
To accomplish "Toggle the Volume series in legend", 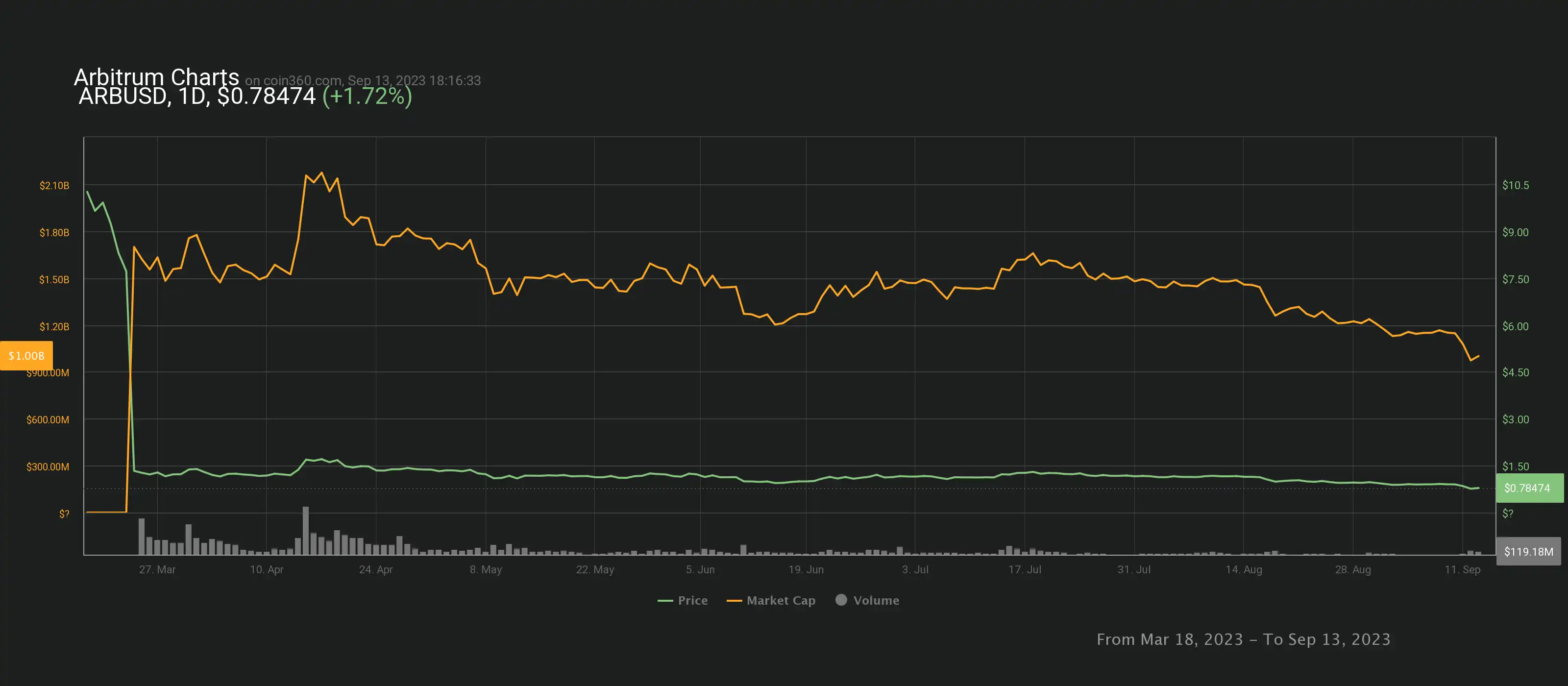I will [x=867, y=600].
